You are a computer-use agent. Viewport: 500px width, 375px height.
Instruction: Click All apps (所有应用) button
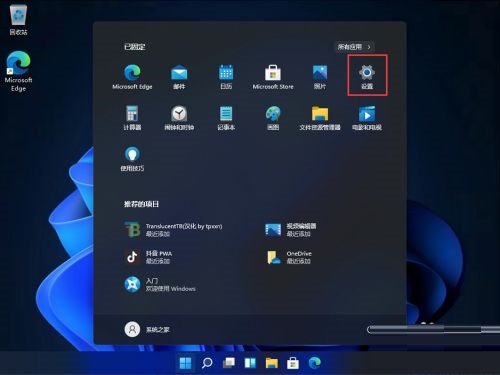(354, 47)
